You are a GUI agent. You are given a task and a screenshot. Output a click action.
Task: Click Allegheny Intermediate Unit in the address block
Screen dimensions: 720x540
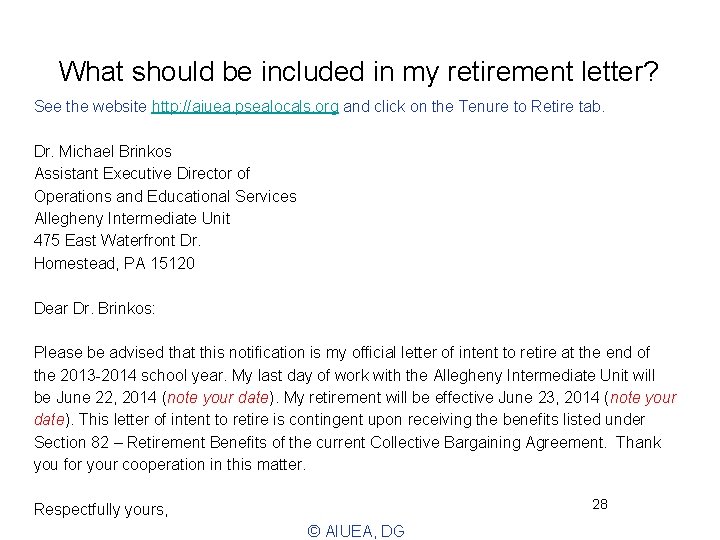click(132, 218)
